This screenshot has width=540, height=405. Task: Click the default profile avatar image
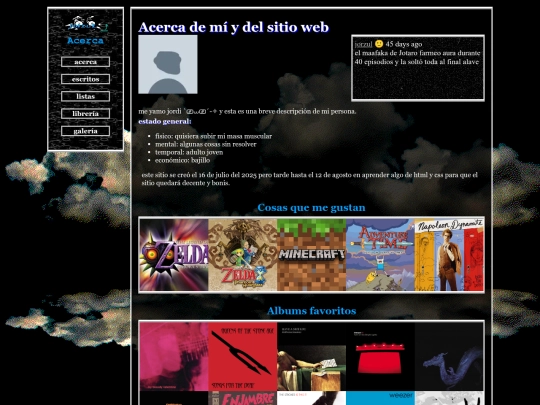click(168, 64)
